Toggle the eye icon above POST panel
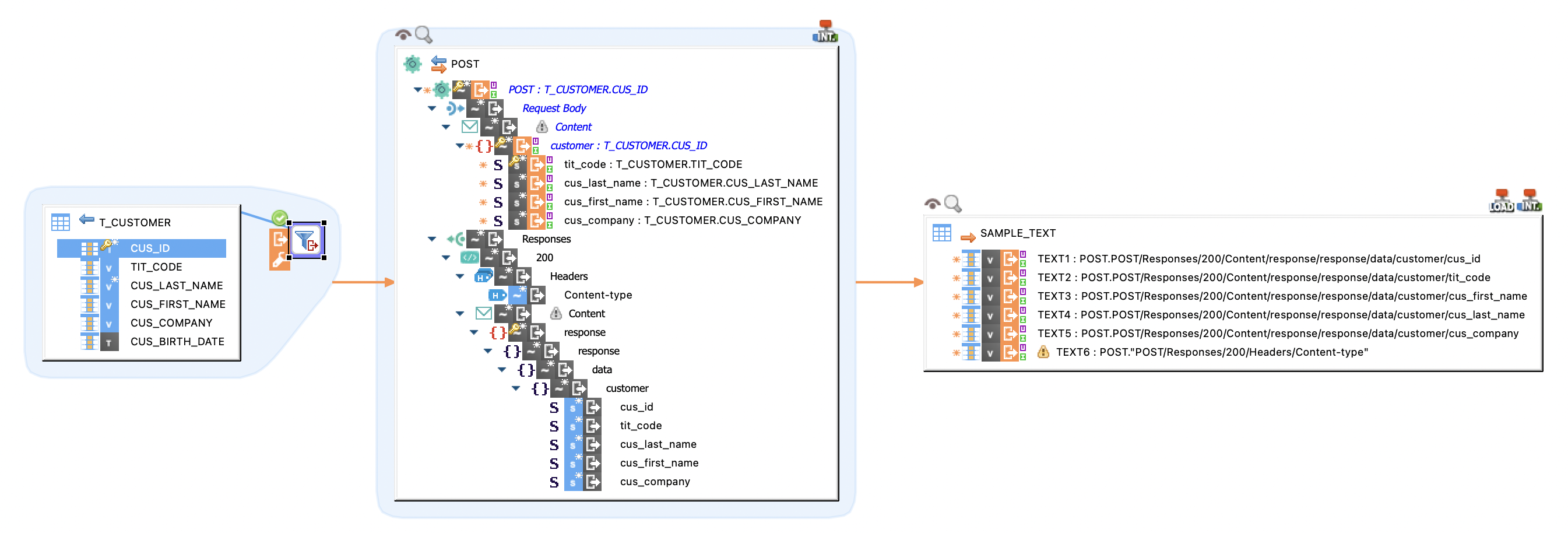The height and width of the screenshot is (533, 1568). (x=402, y=35)
